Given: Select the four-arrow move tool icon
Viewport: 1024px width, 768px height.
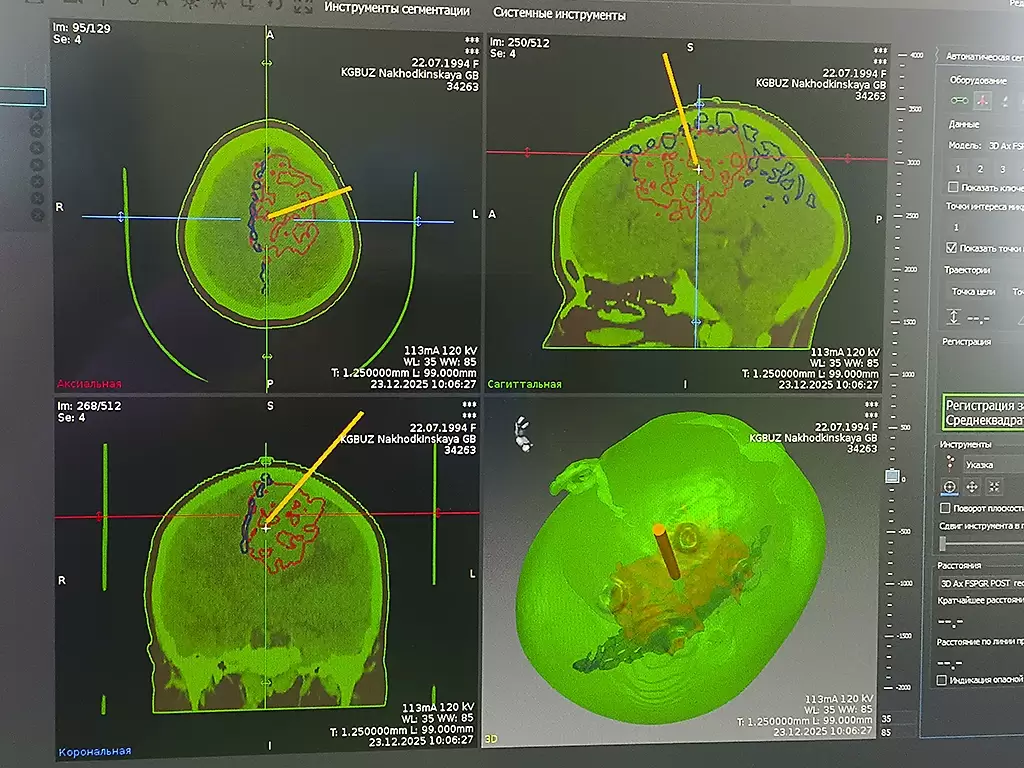Looking at the screenshot, I should click(x=971, y=487).
